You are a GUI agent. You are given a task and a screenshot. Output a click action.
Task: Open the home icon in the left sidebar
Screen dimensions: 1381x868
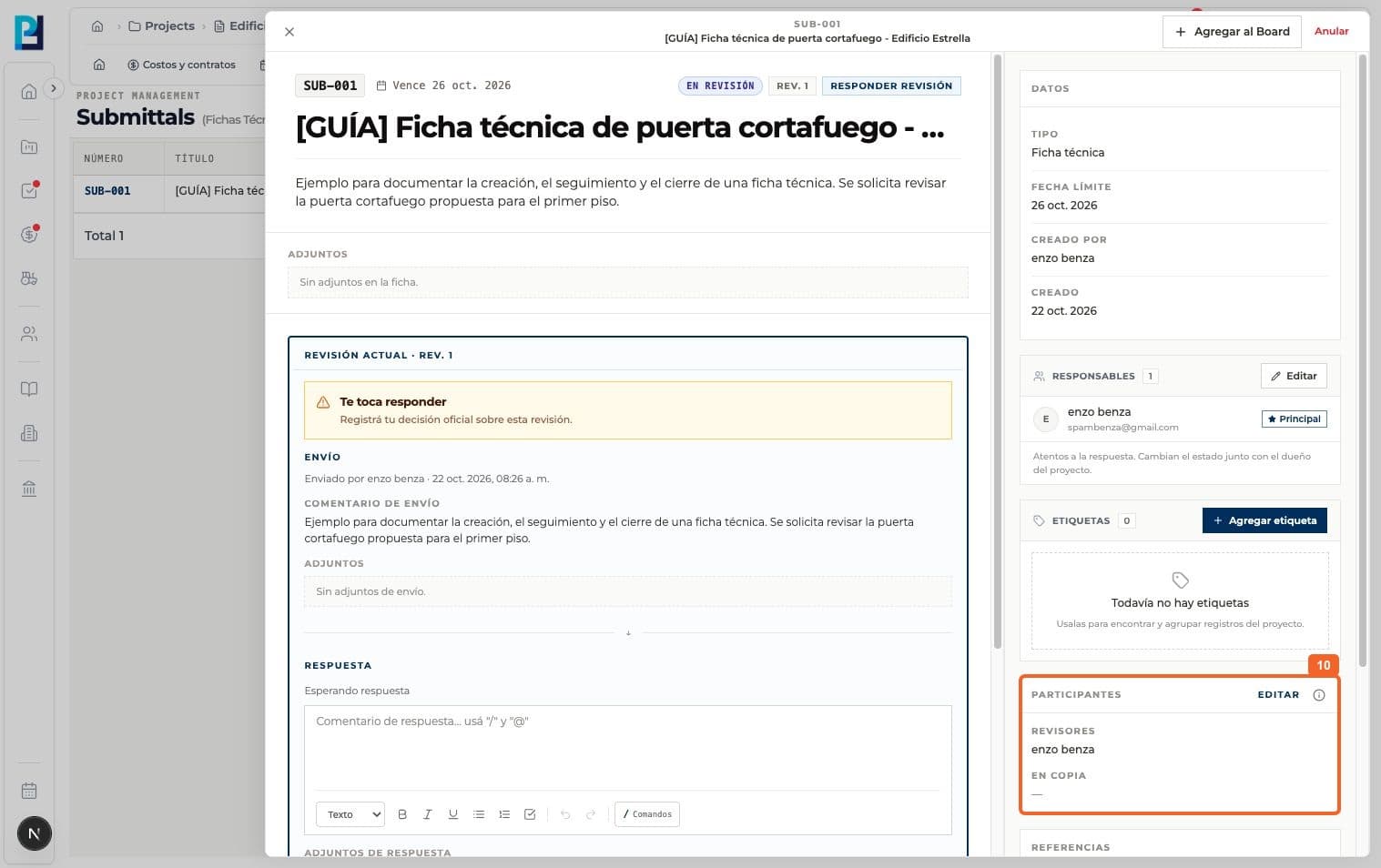pyautogui.click(x=29, y=92)
